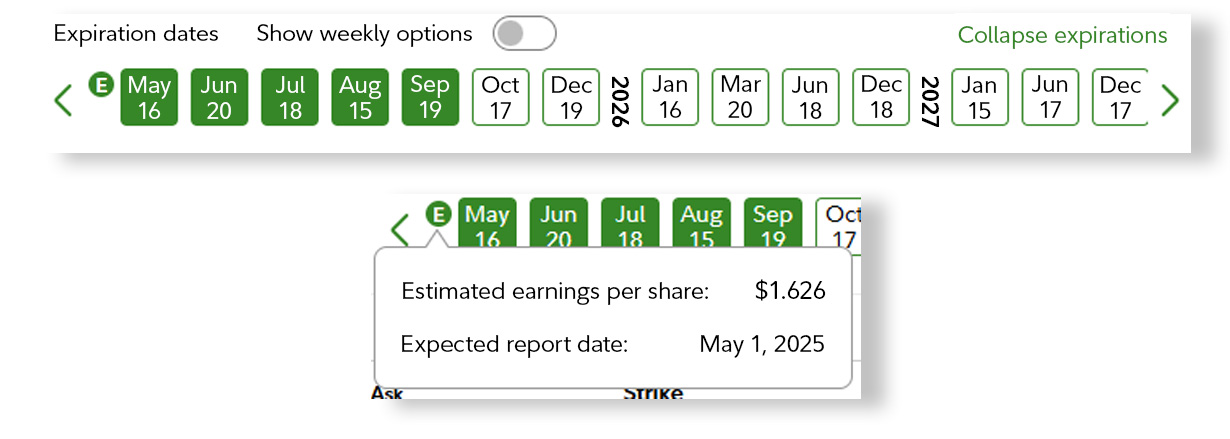Image resolution: width=1230 pixels, height=439 pixels.
Task: Click the earnings E icon in top row
Action: (x=100, y=85)
